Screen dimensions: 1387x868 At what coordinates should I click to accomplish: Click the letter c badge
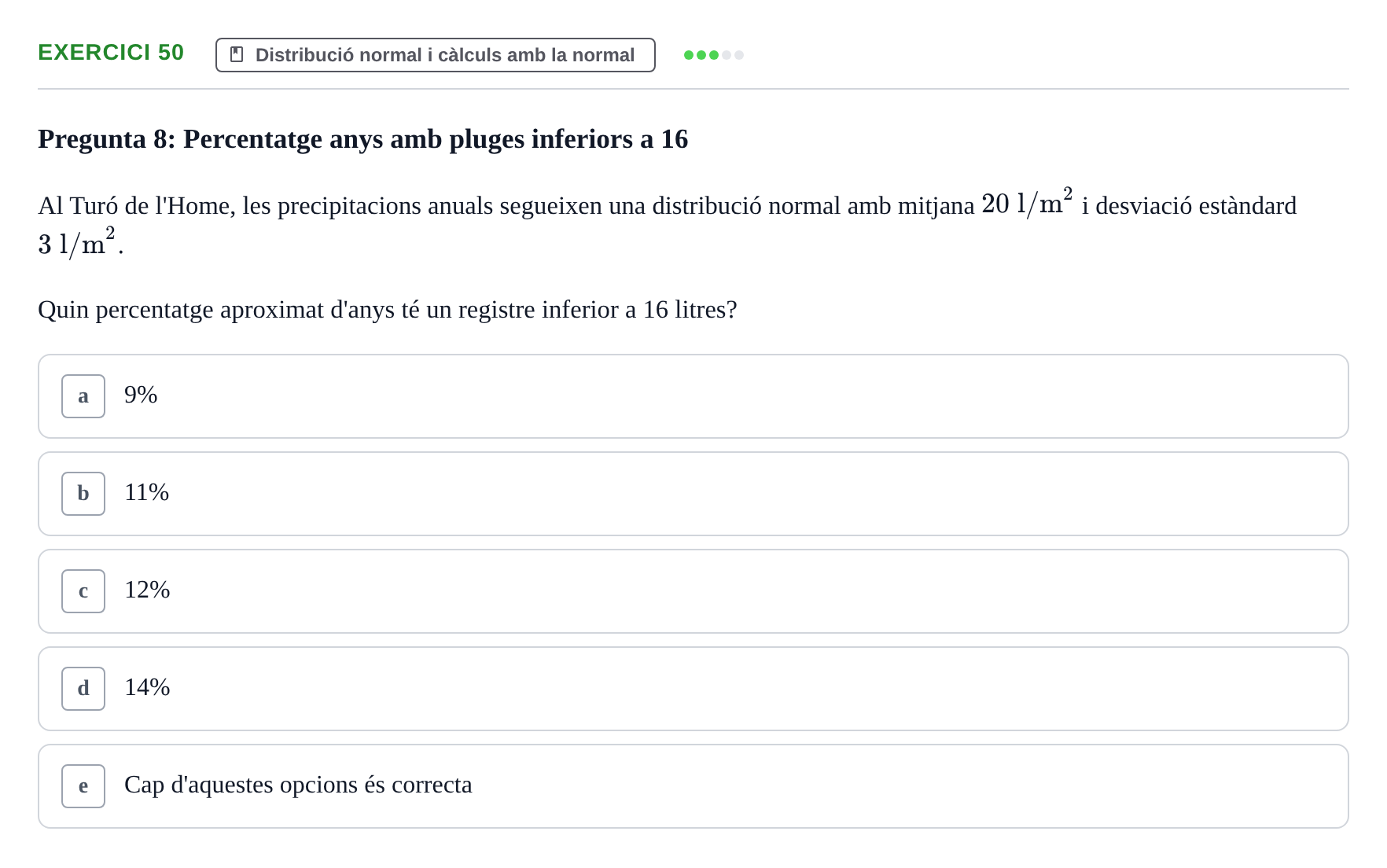[x=83, y=591]
